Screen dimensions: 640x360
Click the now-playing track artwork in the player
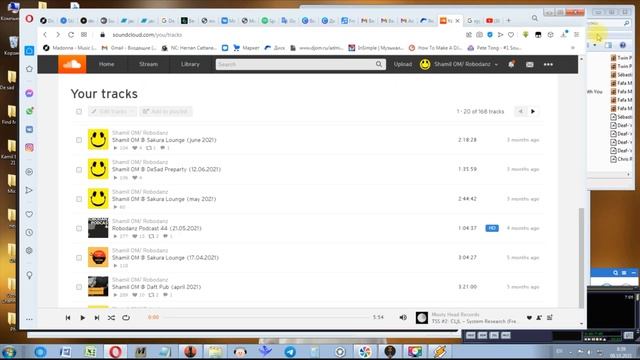coord(422,318)
